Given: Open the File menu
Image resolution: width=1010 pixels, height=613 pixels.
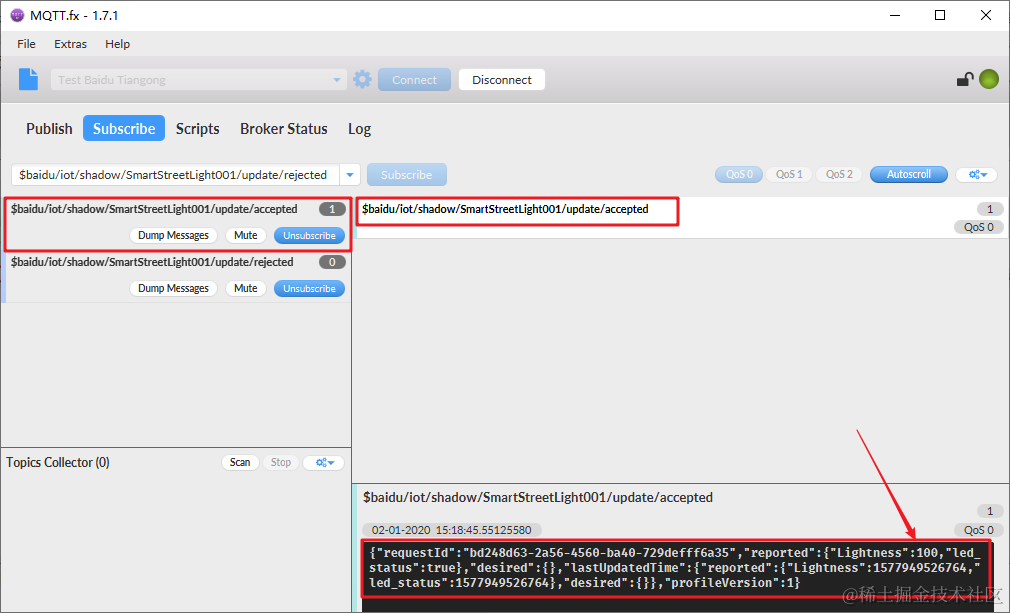Looking at the screenshot, I should point(26,44).
